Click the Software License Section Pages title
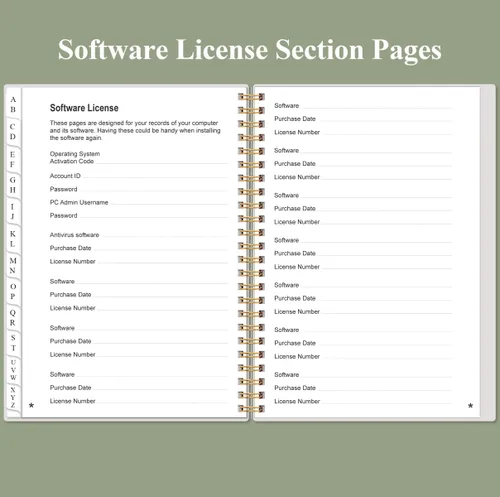The width and height of the screenshot is (500, 497). (250, 50)
